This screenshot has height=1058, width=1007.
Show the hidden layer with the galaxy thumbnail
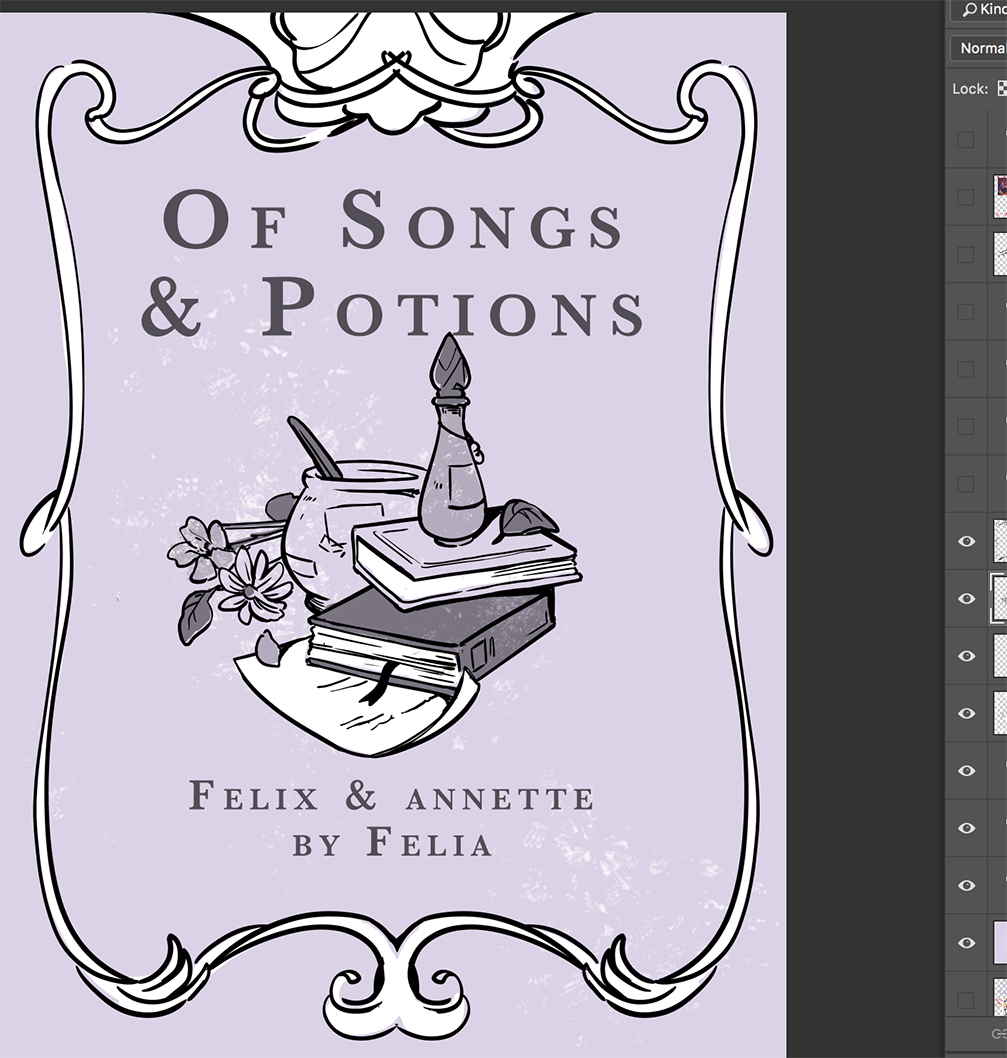tap(966, 196)
